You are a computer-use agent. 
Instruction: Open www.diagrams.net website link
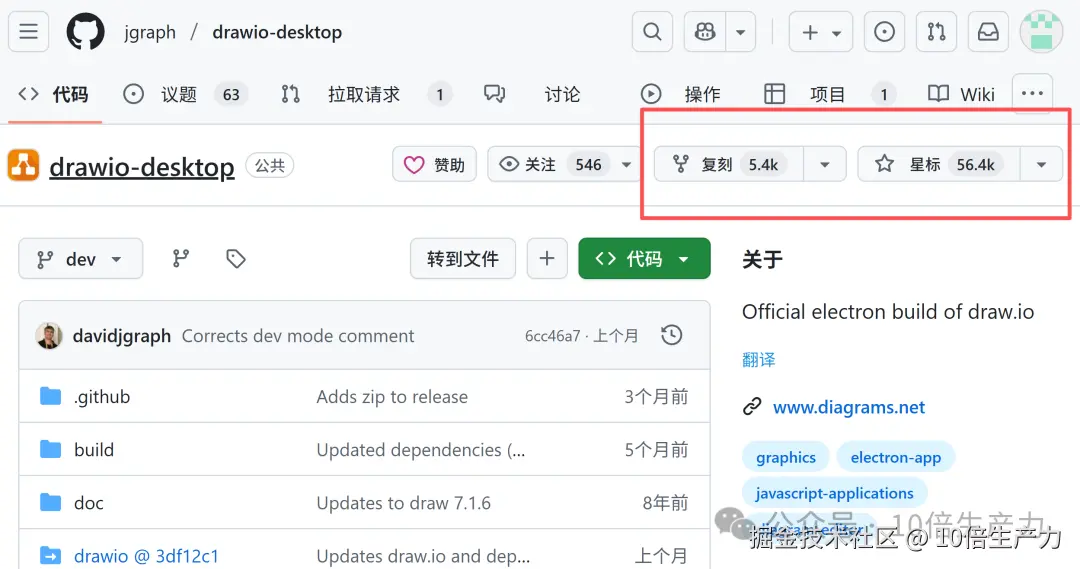(849, 407)
